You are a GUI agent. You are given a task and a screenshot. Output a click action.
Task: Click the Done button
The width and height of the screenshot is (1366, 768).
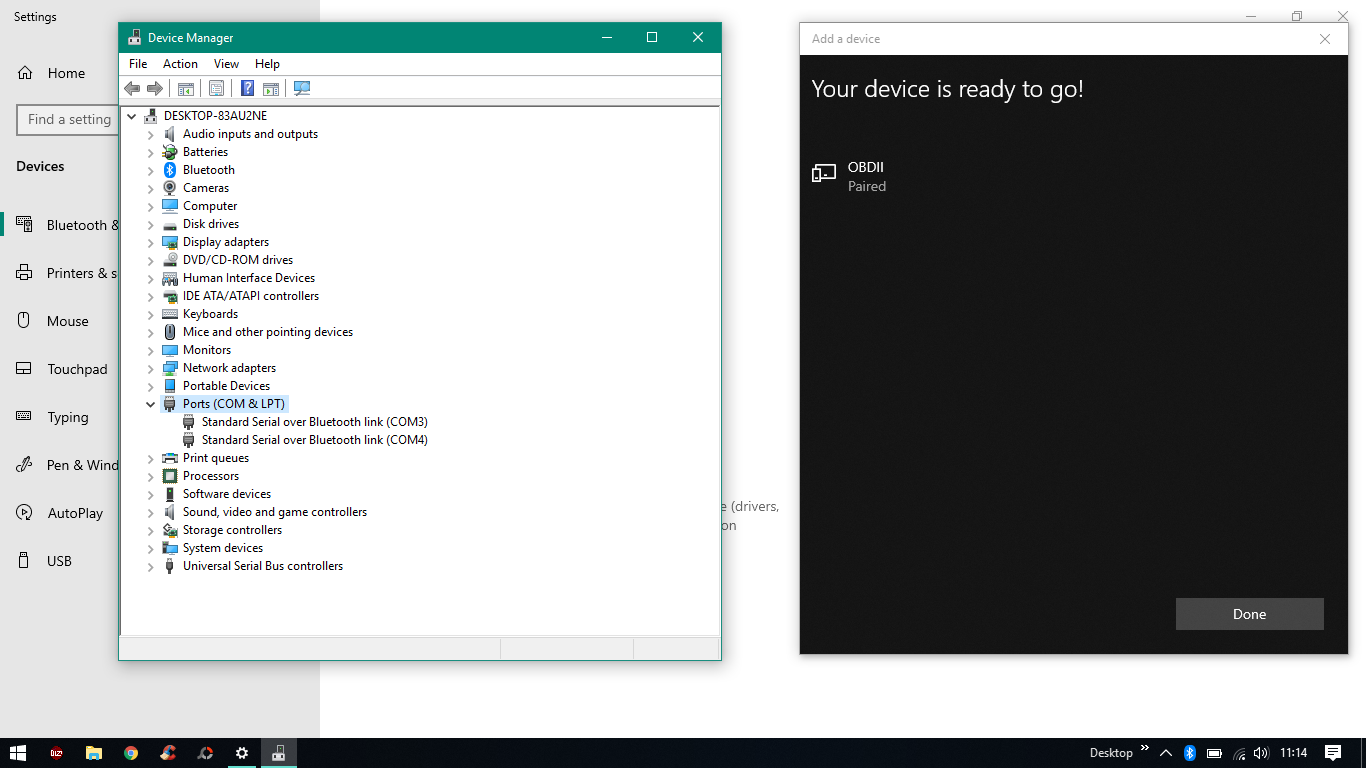(x=1249, y=614)
